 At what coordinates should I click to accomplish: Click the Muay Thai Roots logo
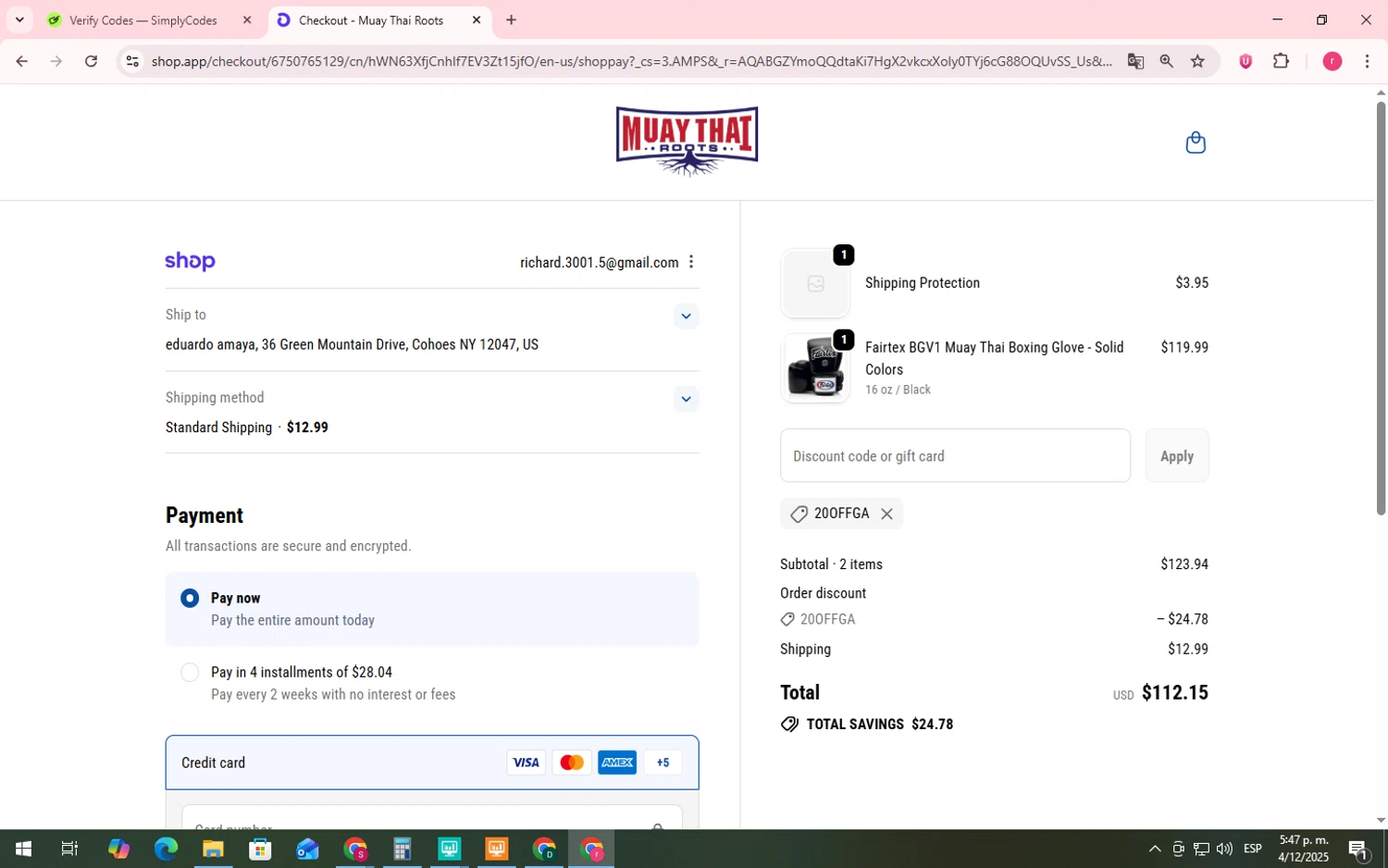687,141
